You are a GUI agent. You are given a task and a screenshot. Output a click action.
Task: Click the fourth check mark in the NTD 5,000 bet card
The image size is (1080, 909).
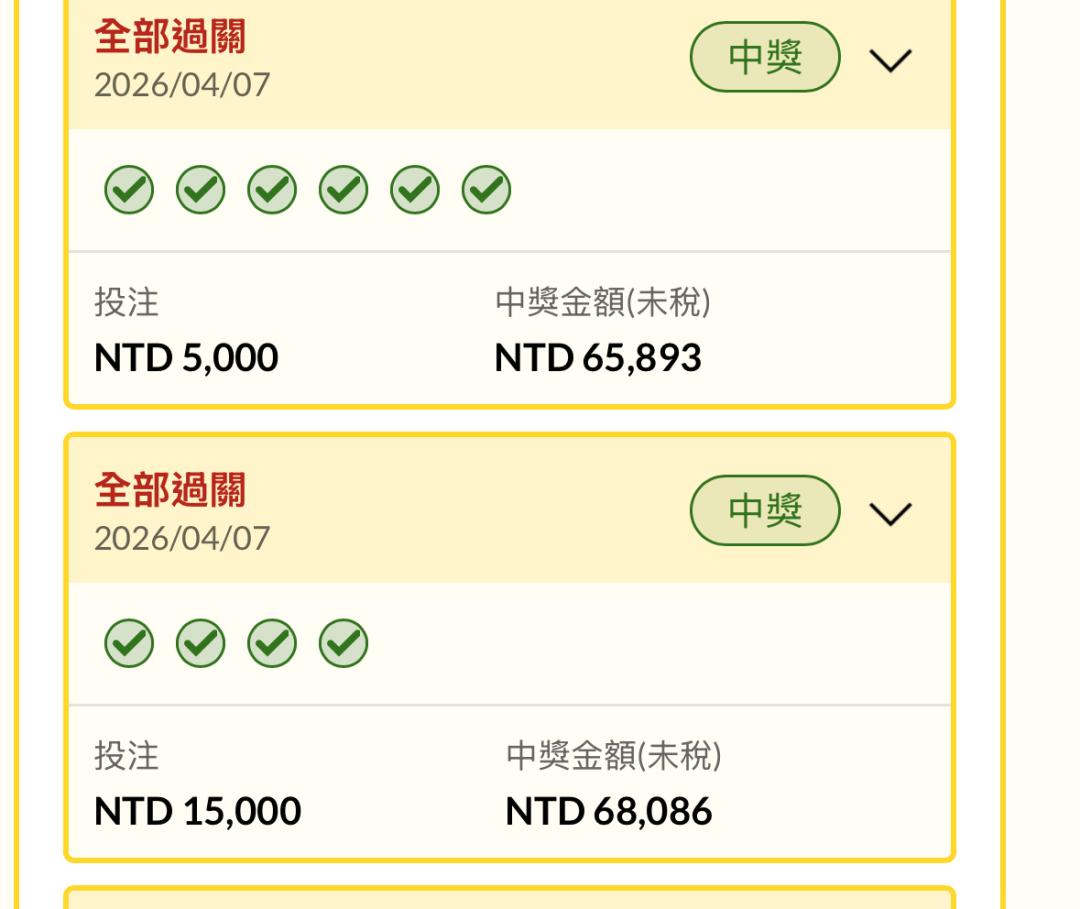(343, 190)
